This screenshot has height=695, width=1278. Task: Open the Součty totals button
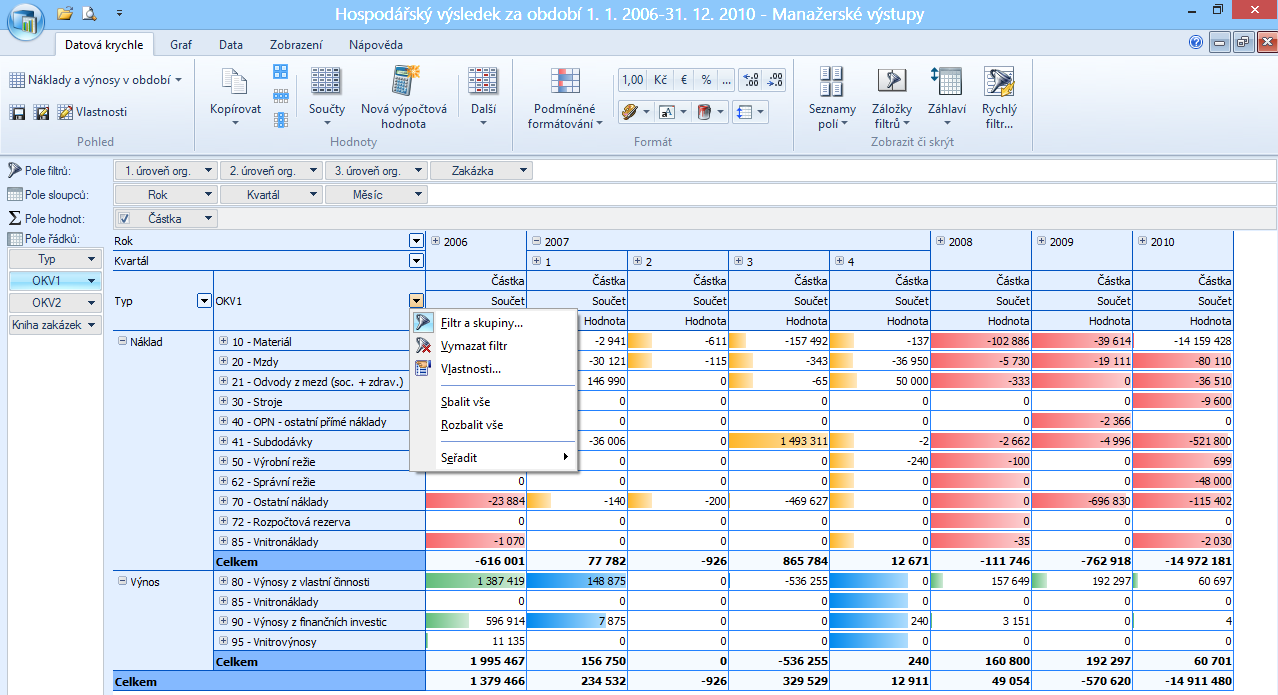[326, 97]
